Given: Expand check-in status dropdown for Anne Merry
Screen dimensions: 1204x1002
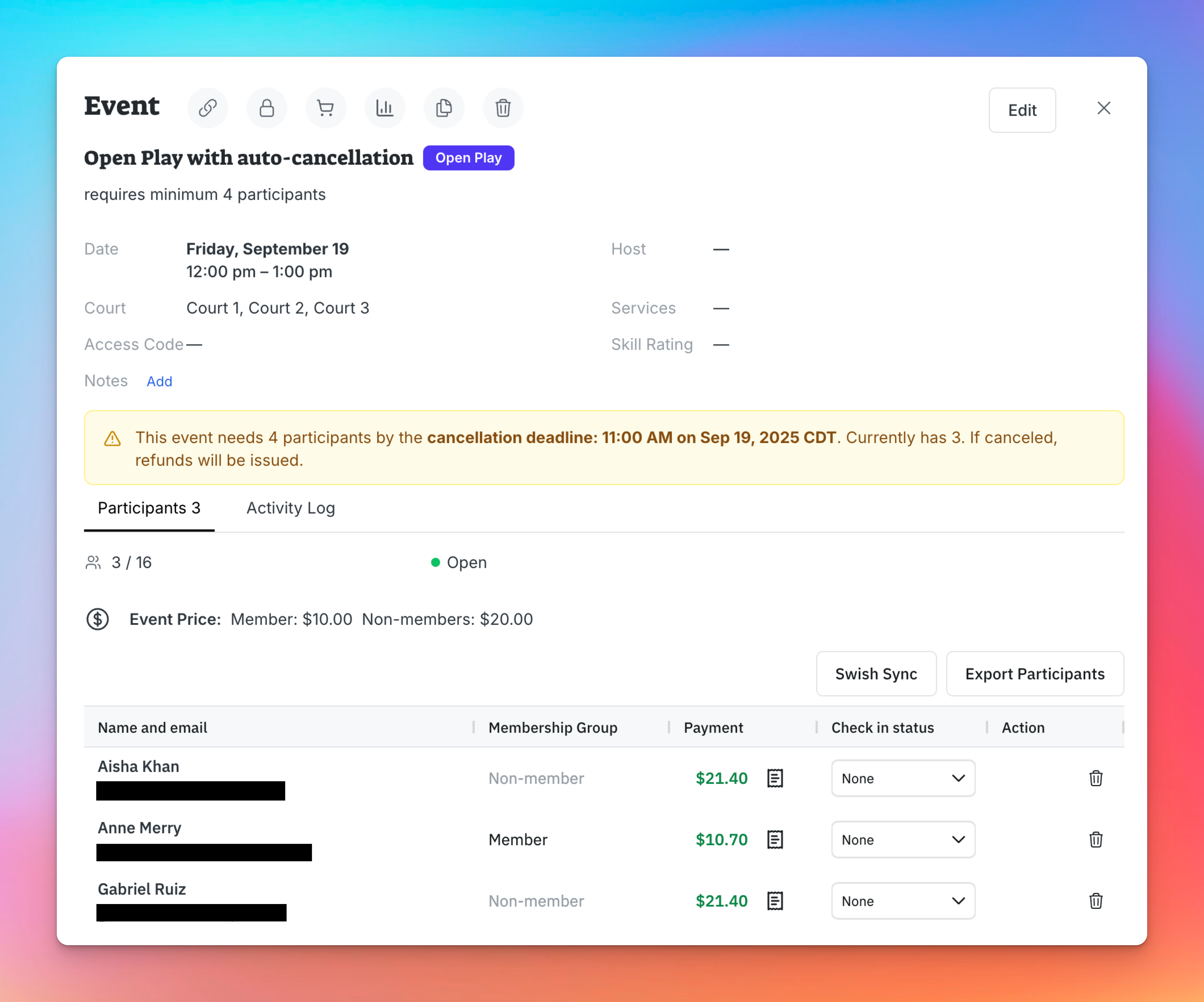Looking at the screenshot, I should tap(903, 840).
